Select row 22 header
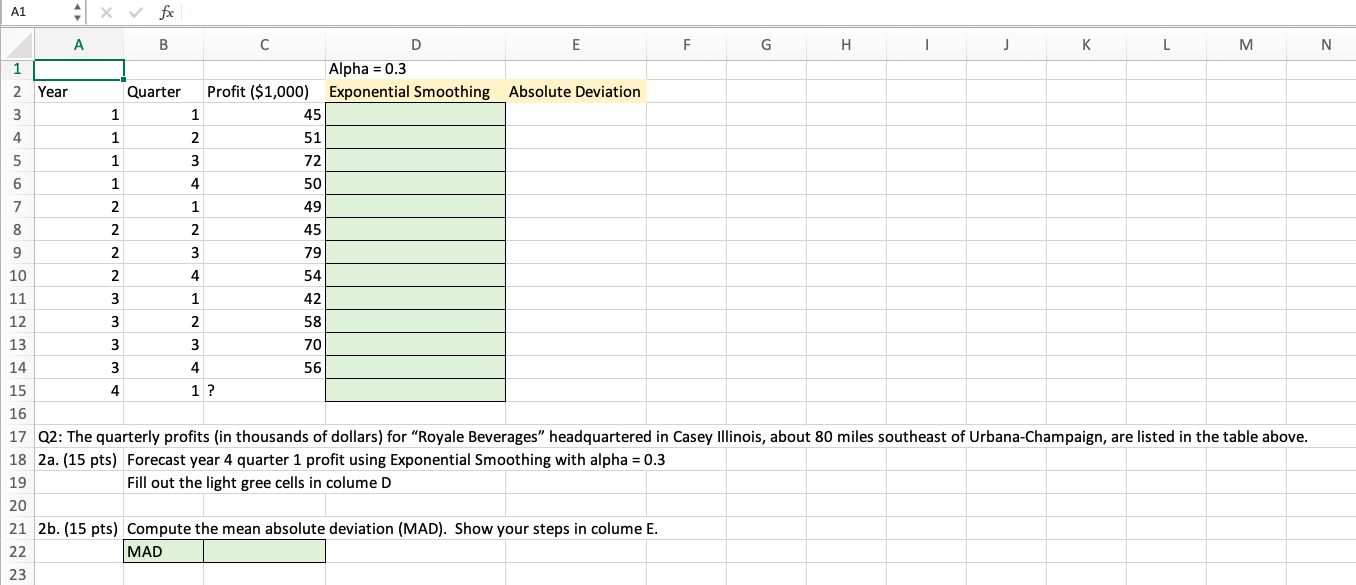This screenshot has width=1356, height=585. coord(17,551)
